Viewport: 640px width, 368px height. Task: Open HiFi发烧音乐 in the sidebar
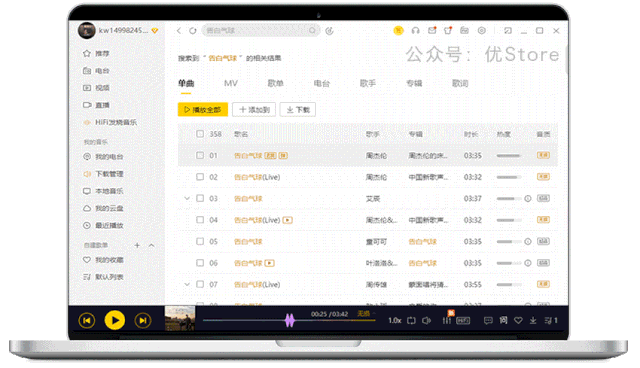110,122
